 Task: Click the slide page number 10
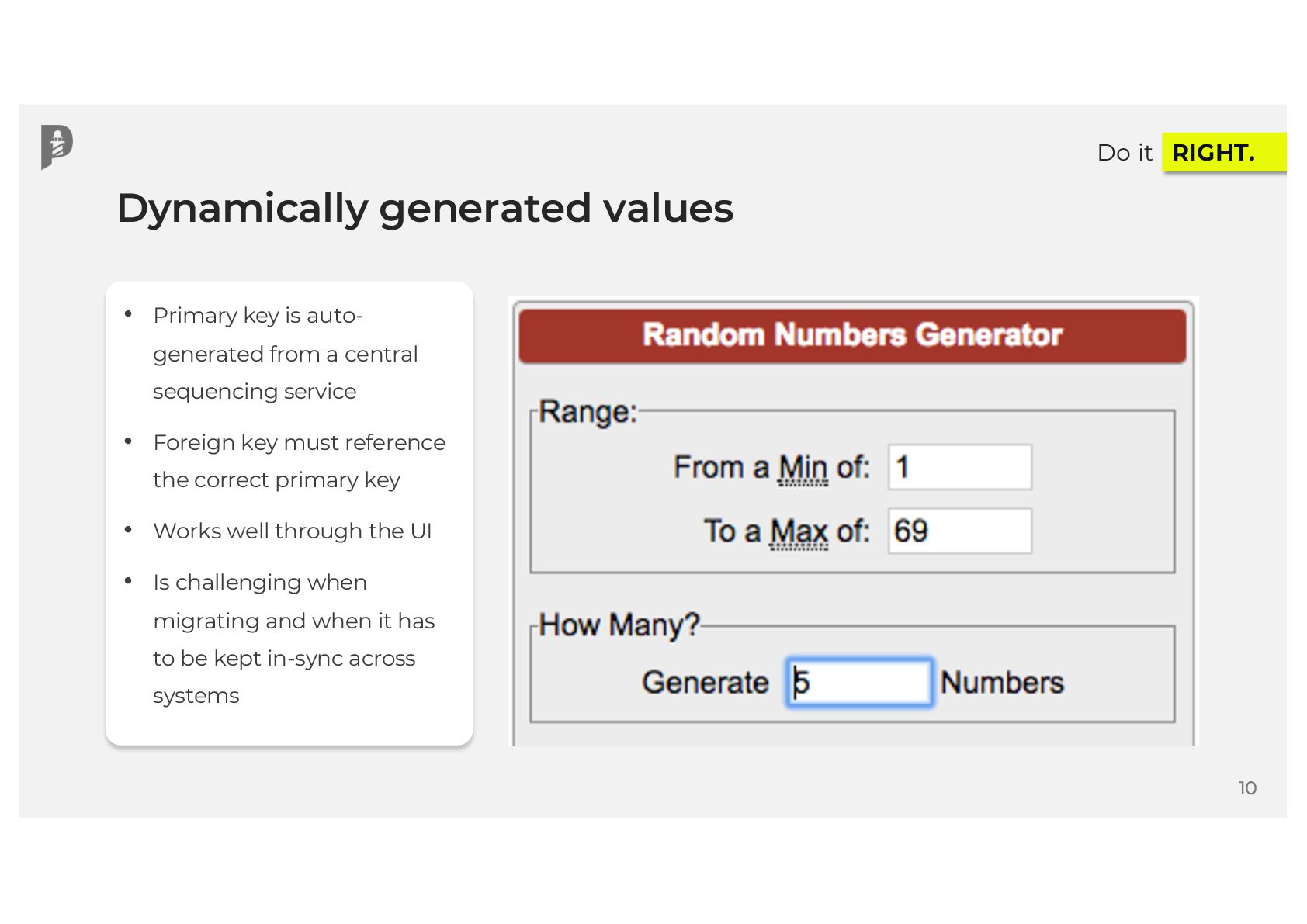[1246, 788]
